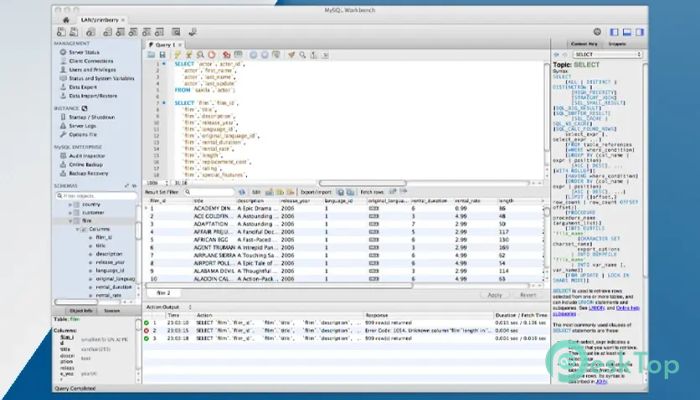Open Server Logs under Instance
Screen dimensions: 700x400
point(82,126)
